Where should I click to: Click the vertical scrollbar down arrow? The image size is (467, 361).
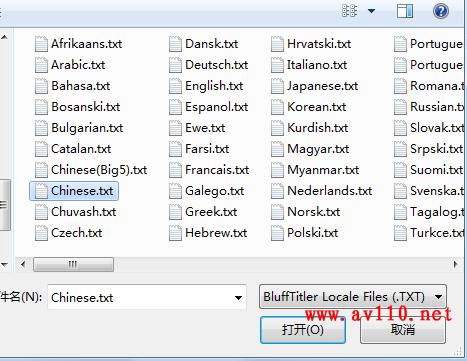click(x=4, y=265)
